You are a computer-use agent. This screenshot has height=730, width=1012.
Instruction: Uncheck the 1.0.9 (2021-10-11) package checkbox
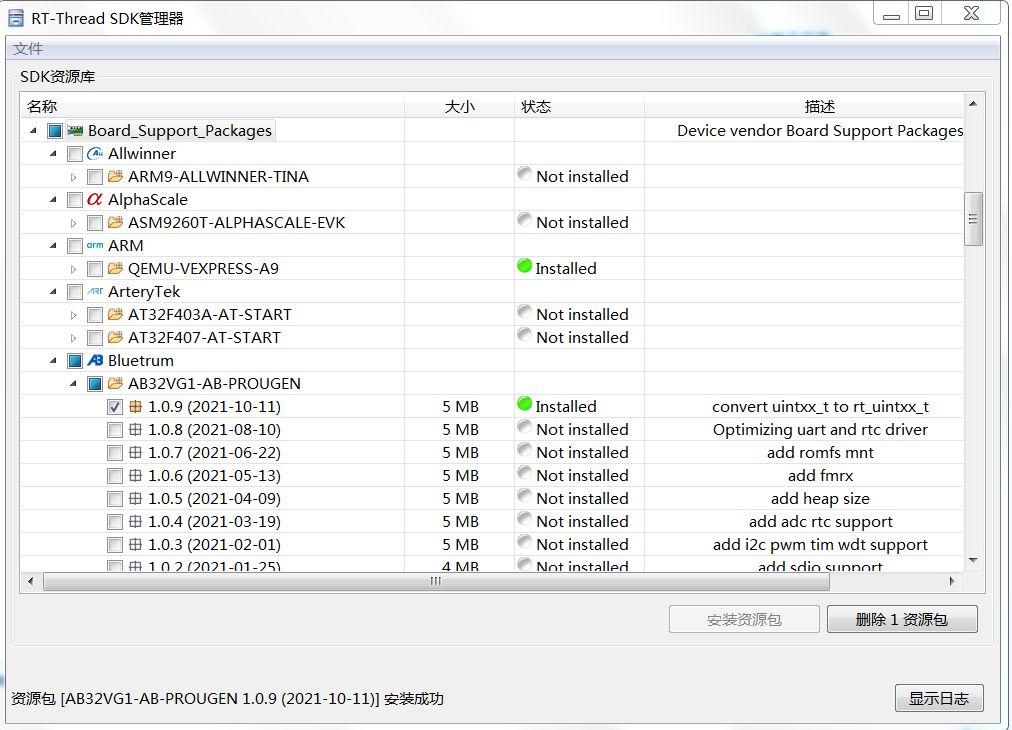115,407
